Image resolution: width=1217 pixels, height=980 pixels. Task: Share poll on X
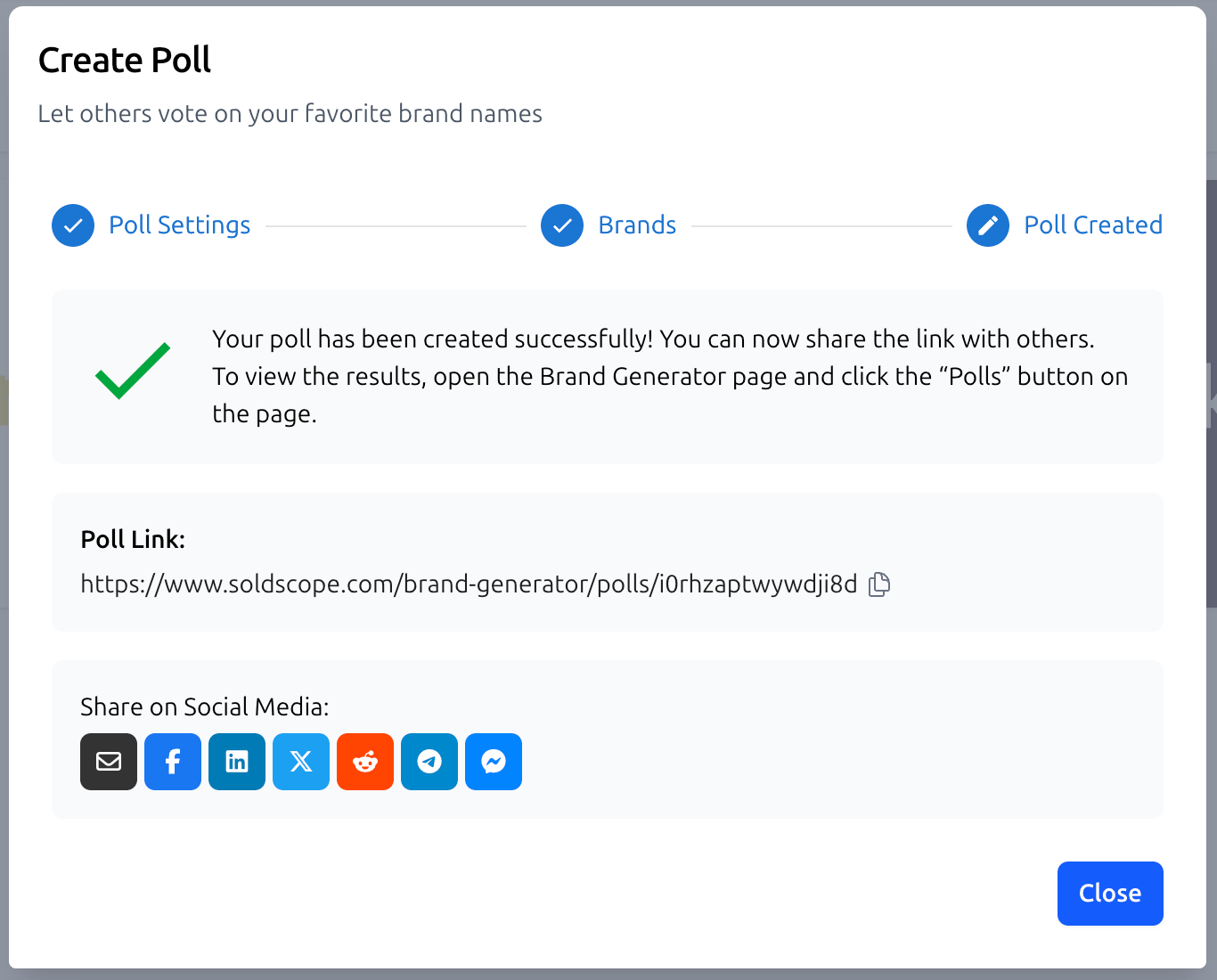(x=300, y=762)
